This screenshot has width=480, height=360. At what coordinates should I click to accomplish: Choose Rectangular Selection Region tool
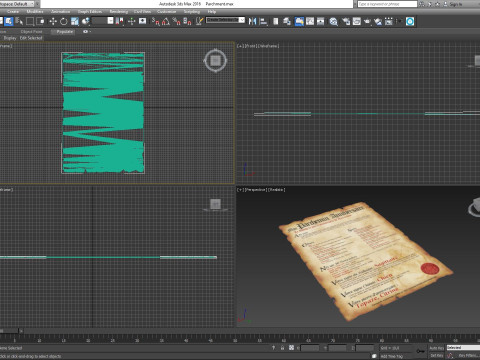click(30, 21)
